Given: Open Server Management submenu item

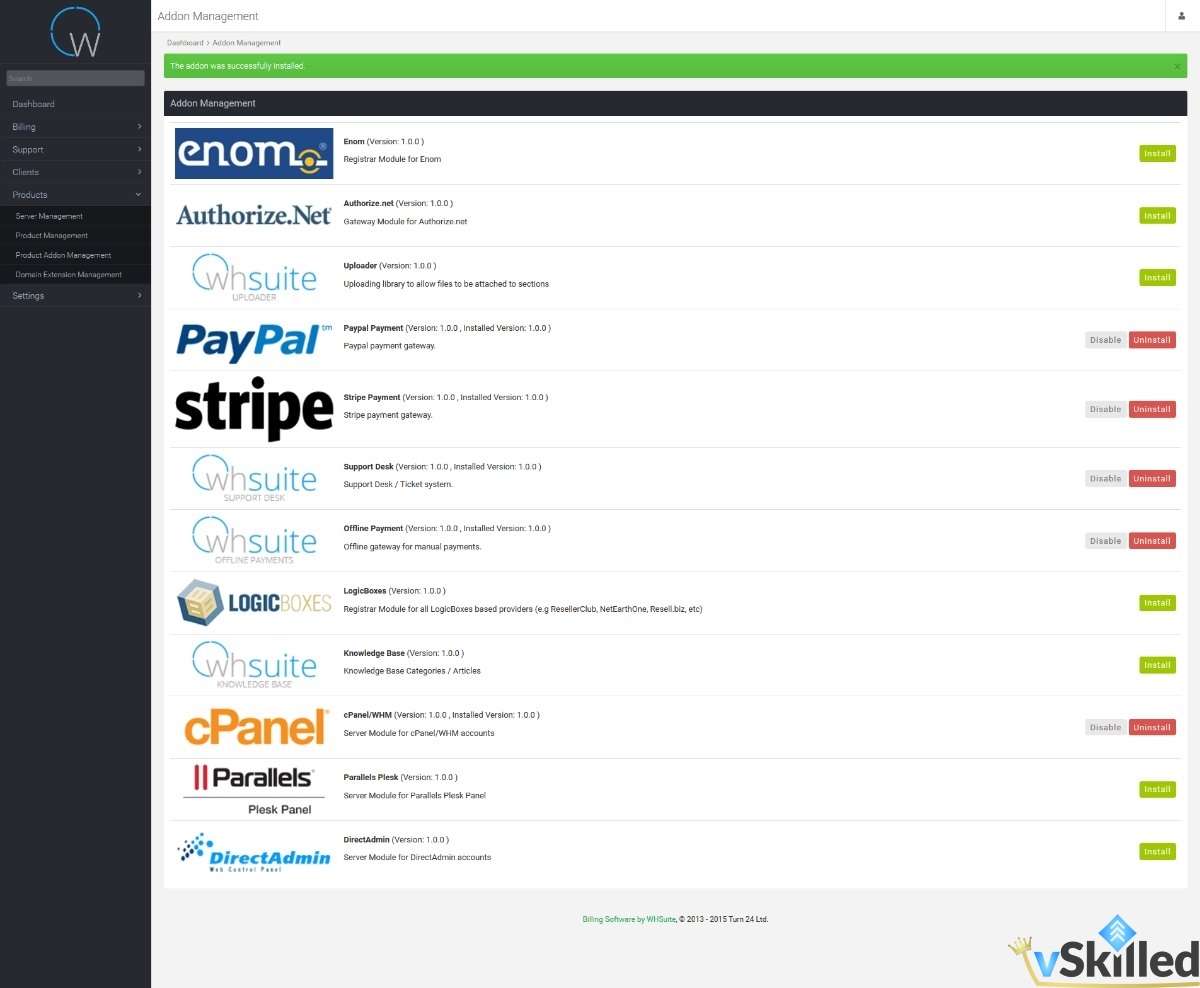Looking at the screenshot, I should [75, 216].
